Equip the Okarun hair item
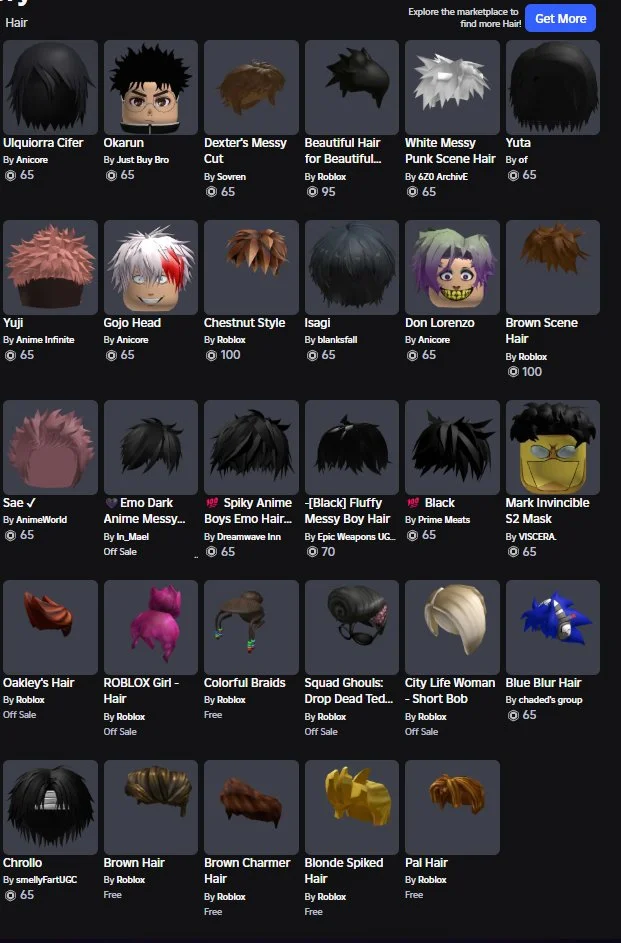The image size is (621, 943). 151,87
